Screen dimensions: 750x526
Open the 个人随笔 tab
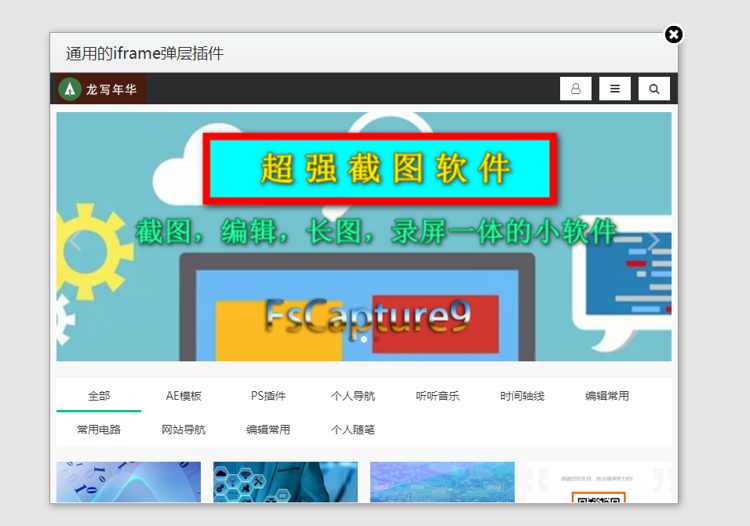pos(353,429)
